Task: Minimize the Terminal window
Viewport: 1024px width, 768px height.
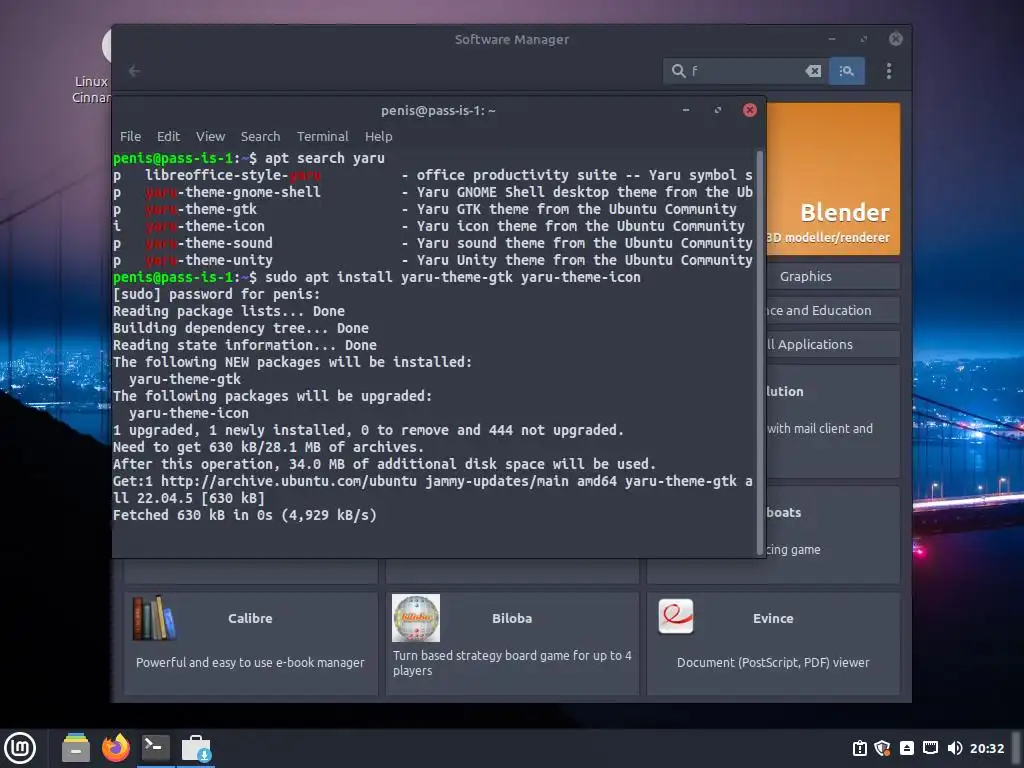Action: click(x=686, y=110)
